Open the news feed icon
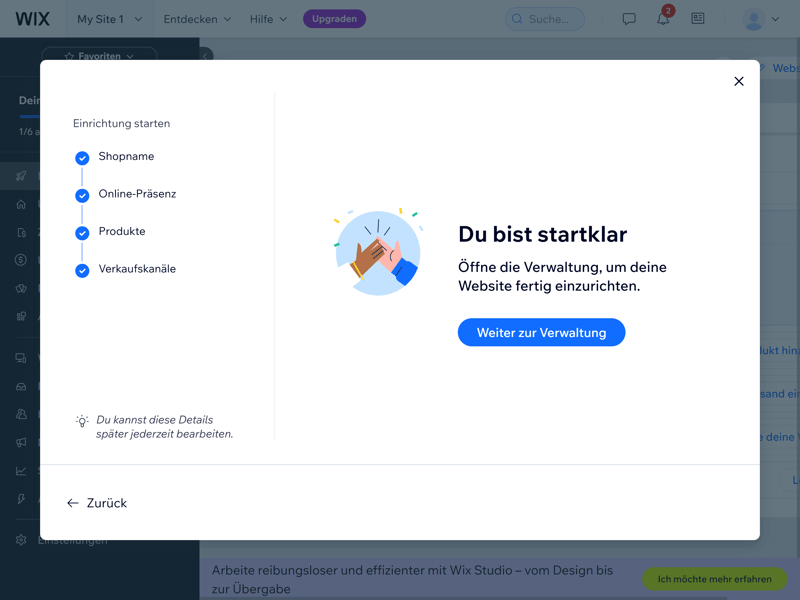 (697, 19)
